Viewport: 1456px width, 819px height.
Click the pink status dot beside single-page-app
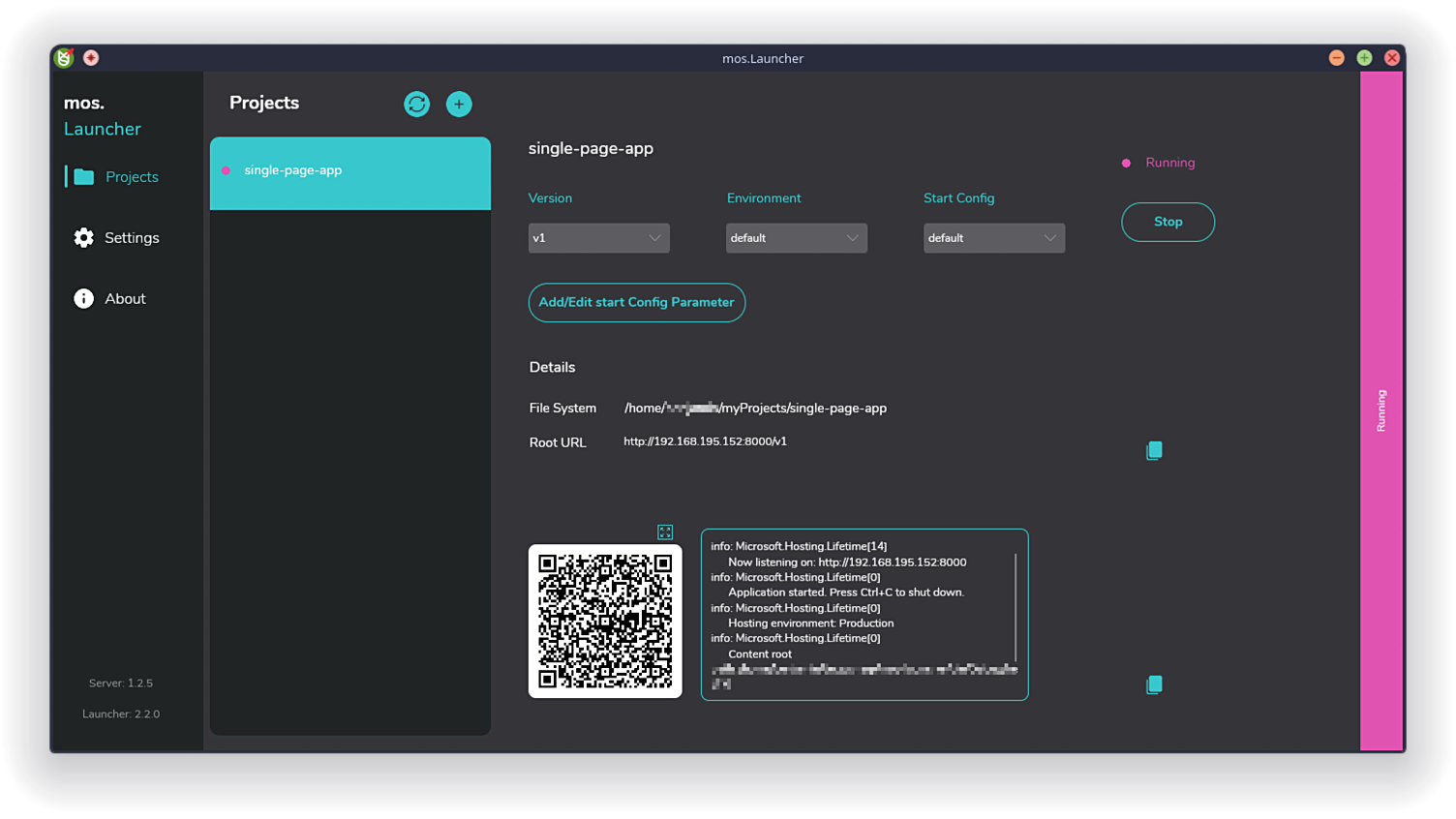coord(226,169)
